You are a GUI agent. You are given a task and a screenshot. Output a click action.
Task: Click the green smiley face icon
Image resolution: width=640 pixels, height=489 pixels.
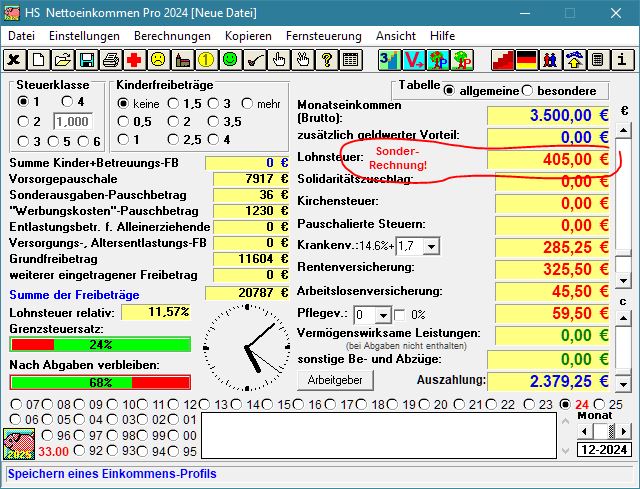tap(230, 60)
